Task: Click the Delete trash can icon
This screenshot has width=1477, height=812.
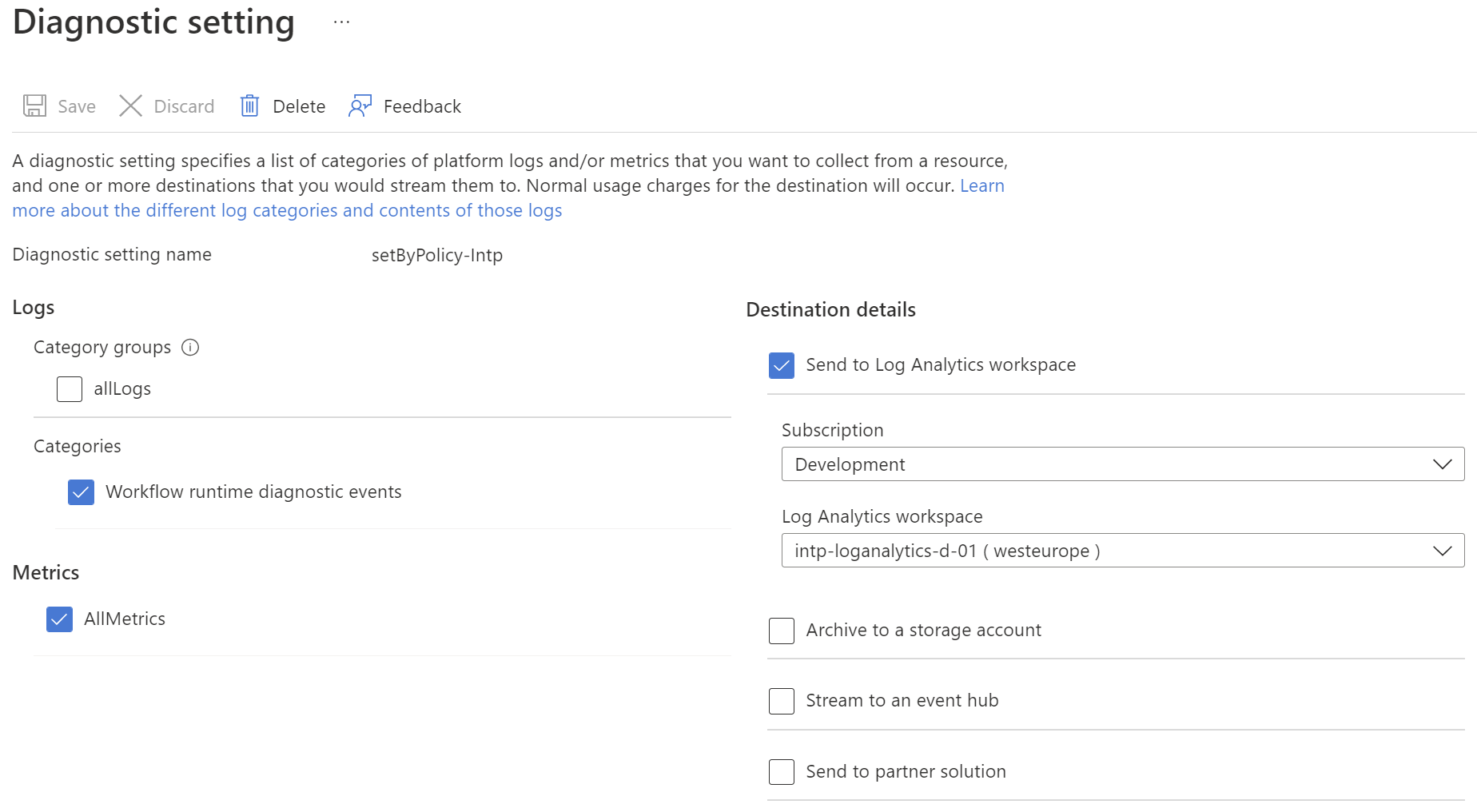Action: [249, 105]
